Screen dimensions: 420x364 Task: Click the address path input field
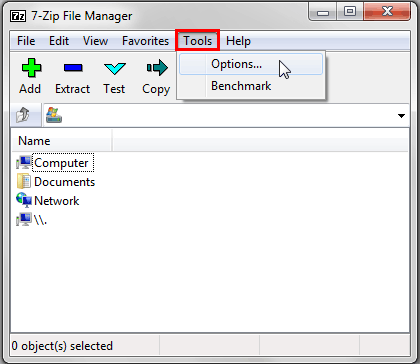(227, 115)
